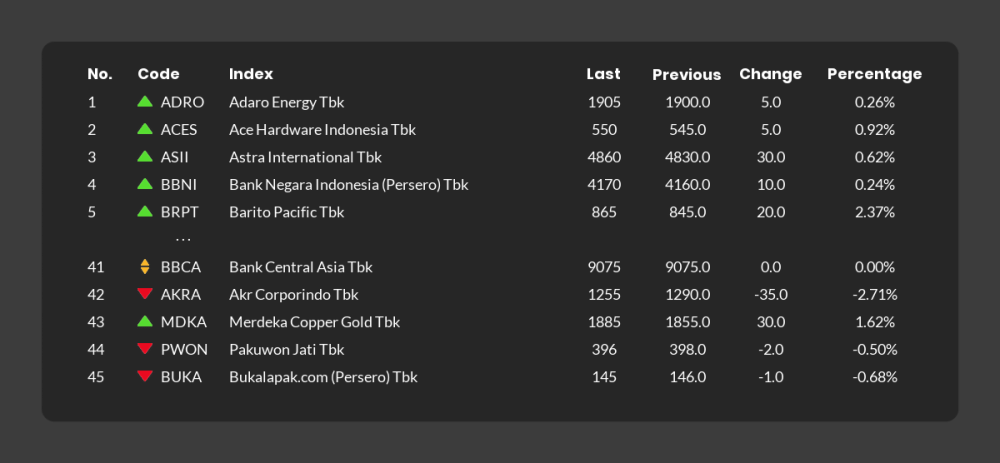This screenshot has width=1000, height=463.
Task: Expand hidden rows via the ellipsis
Action: point(183,240)
